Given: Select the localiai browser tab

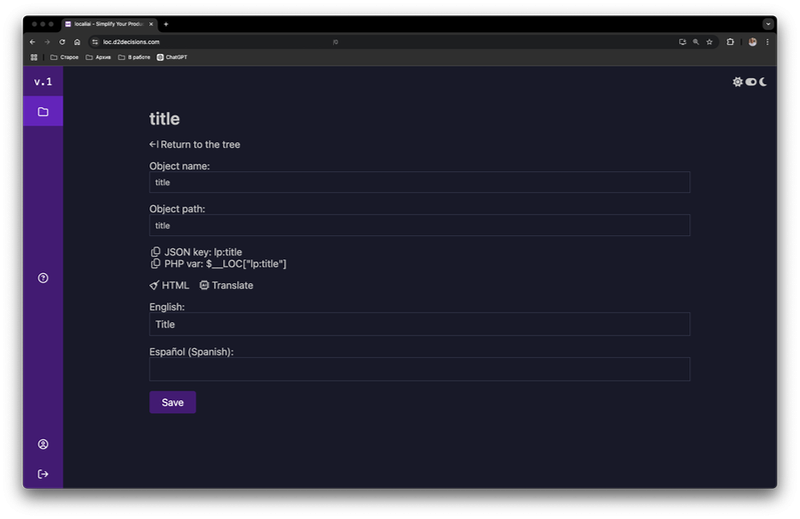Looking at the screenshot, I should tap(108, 24).
